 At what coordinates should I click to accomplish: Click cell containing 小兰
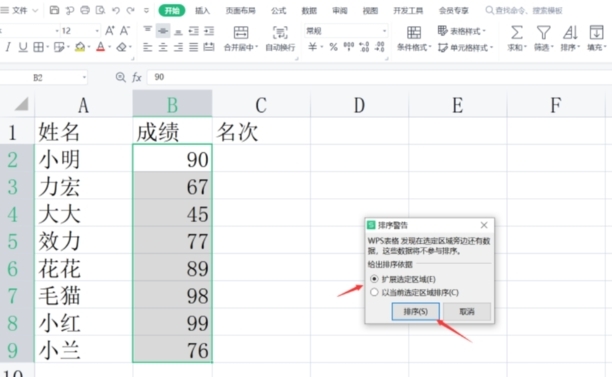click(x=84, y=350)
